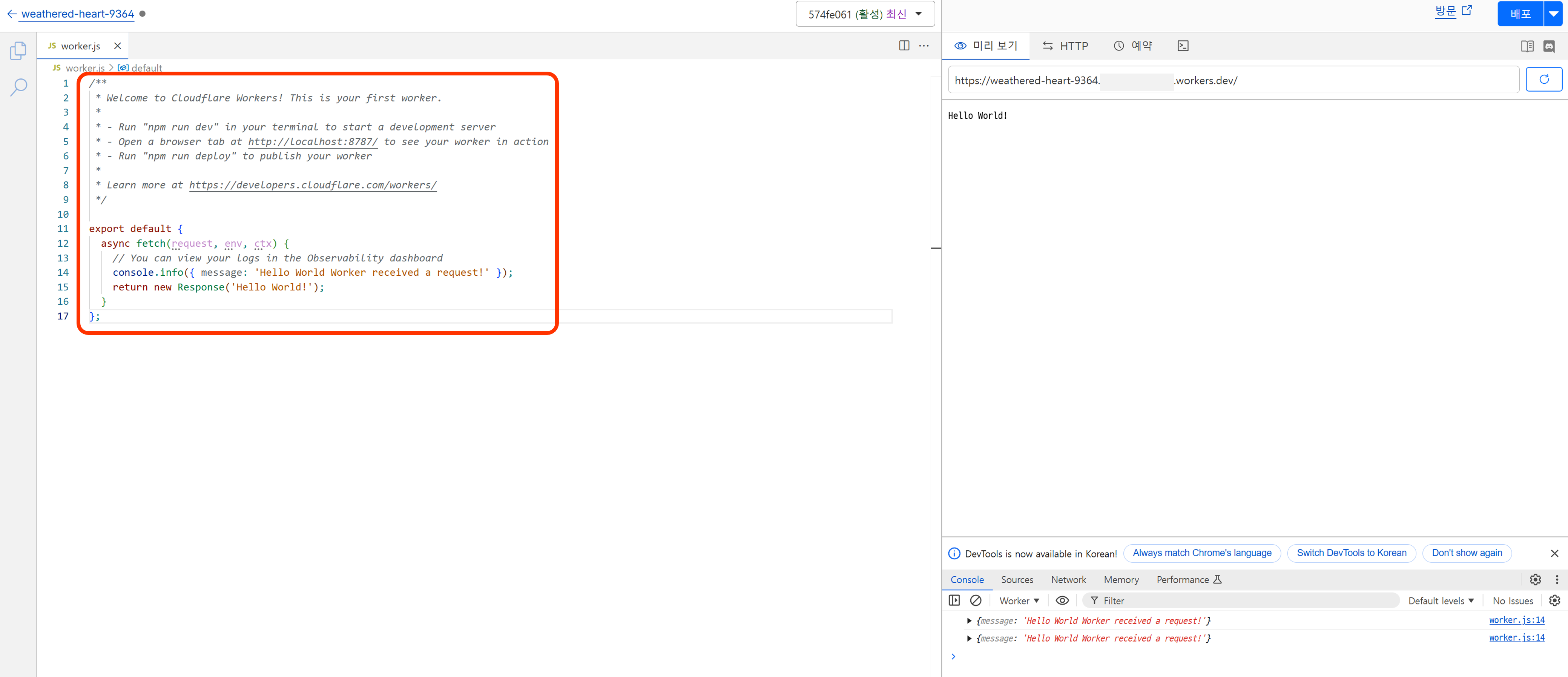Open DevTools settings gear icon
This screenshot has width=1568, height=677.
tap(1534, 580)
